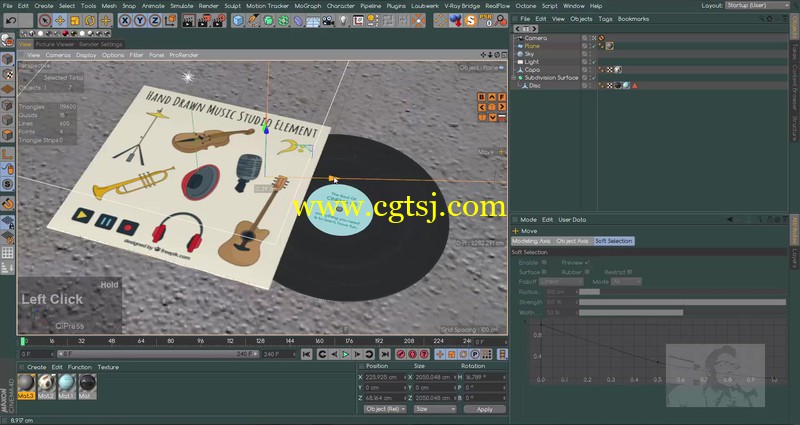
Task: Add a Camera object from toolbar
Action: pos(328,20)
